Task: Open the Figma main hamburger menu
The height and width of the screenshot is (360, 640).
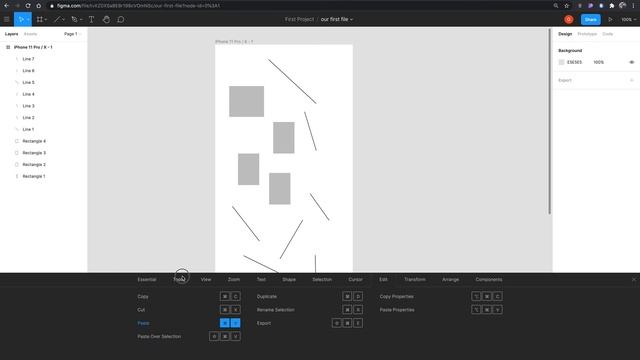Action: point(7,19)
